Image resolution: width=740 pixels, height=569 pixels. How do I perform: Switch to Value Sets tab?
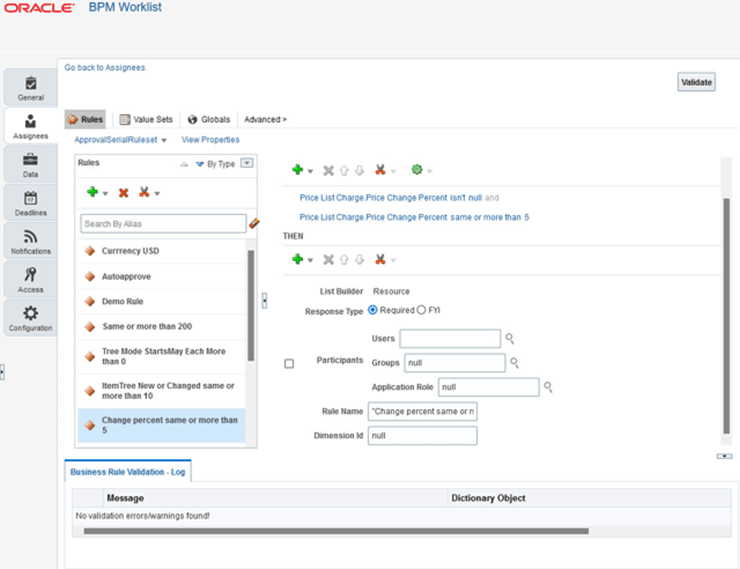click(146, 119)
